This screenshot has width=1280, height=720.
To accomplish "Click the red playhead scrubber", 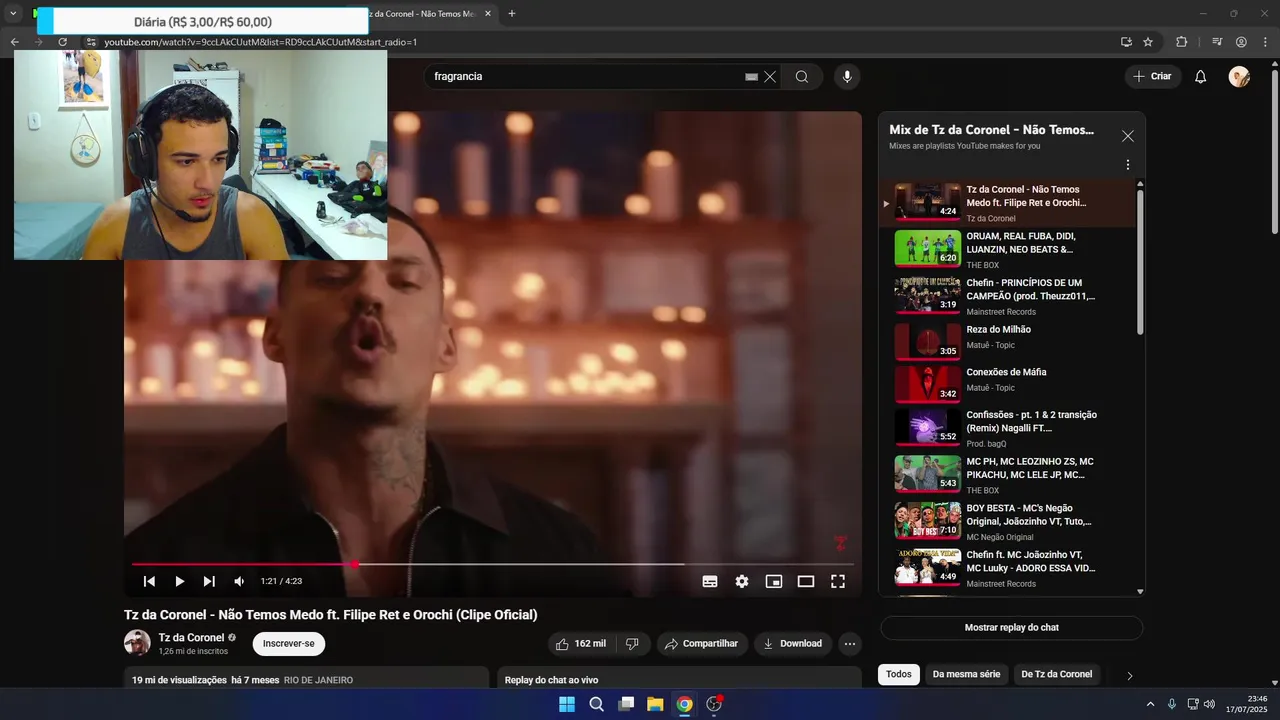I will (x=355, y=564).
